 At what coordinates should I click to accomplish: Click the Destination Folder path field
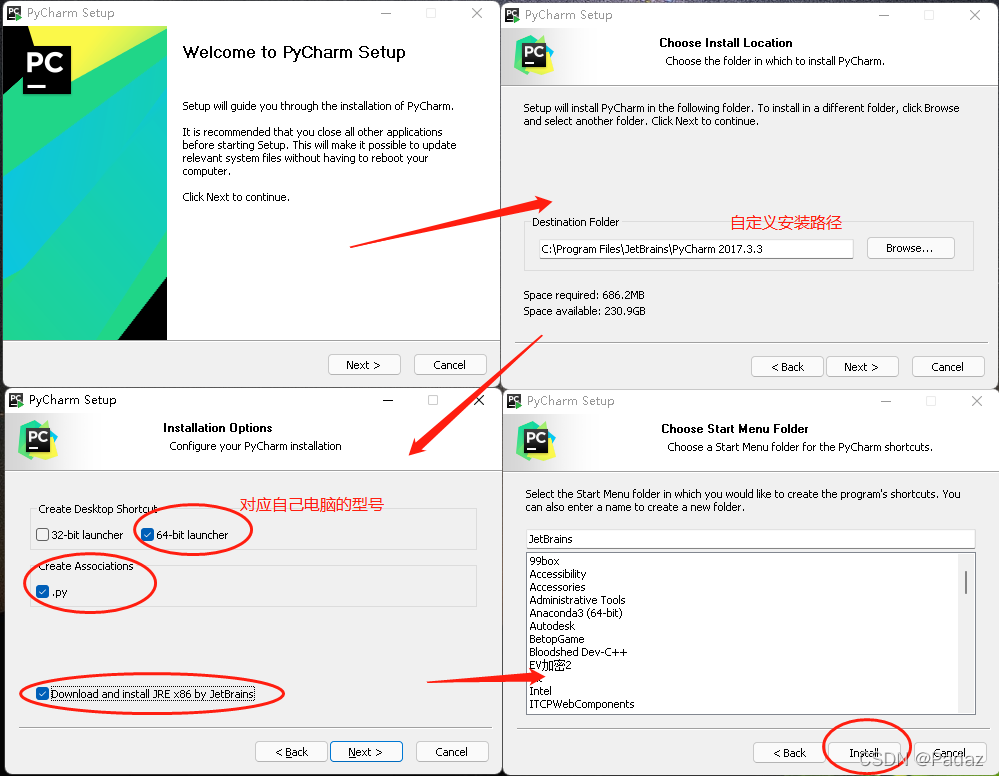[x=696, y=249]
